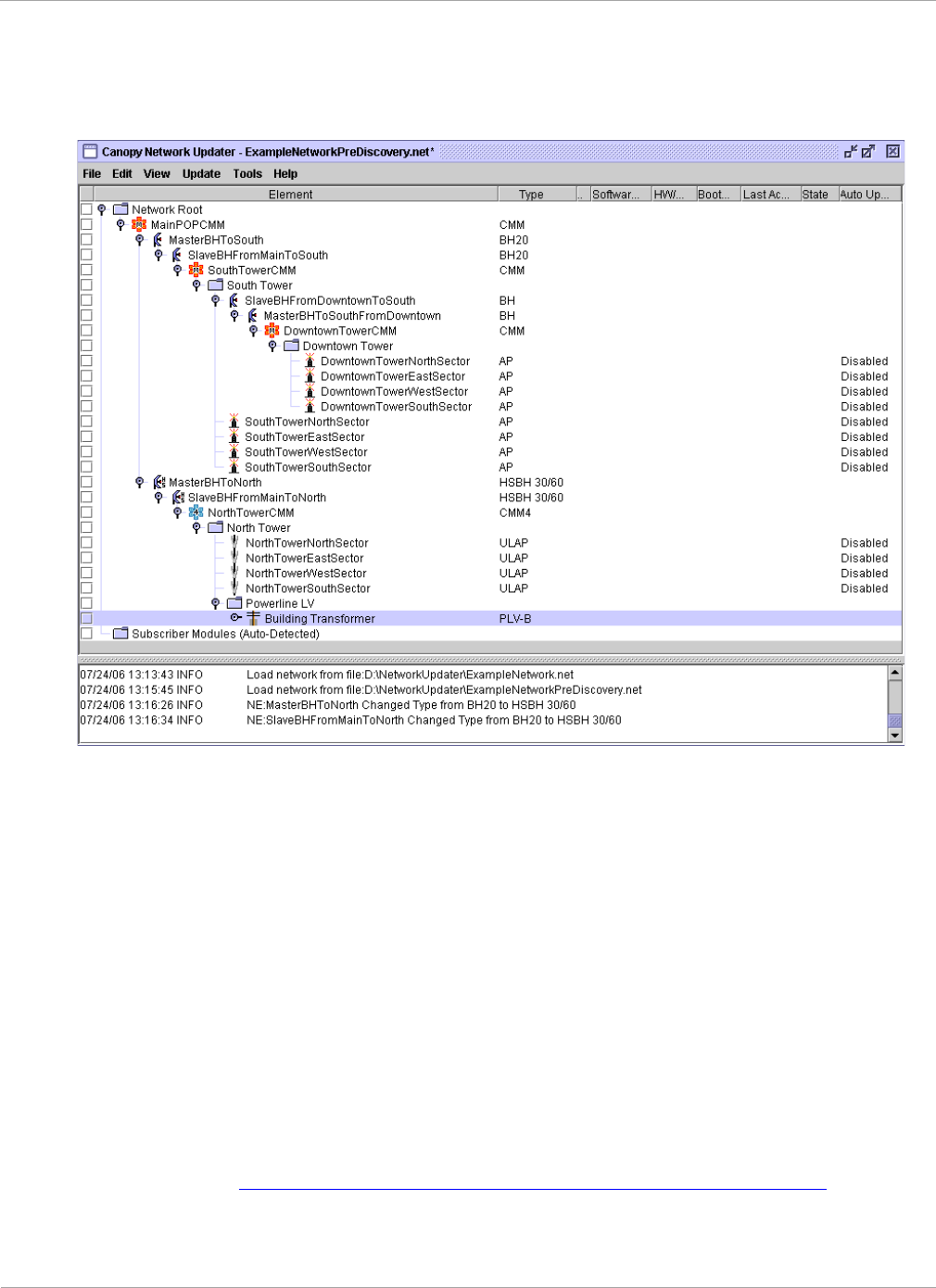
Task: Click the North Tower folder icon
Action: coord(216,527)
